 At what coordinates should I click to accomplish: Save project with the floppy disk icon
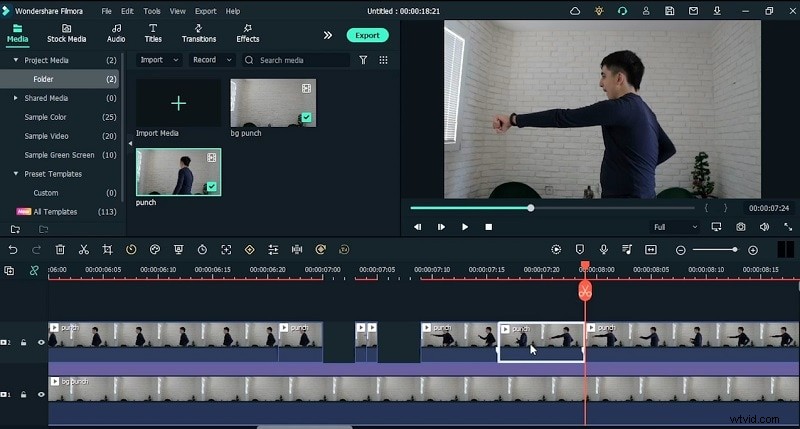[669, 11]
